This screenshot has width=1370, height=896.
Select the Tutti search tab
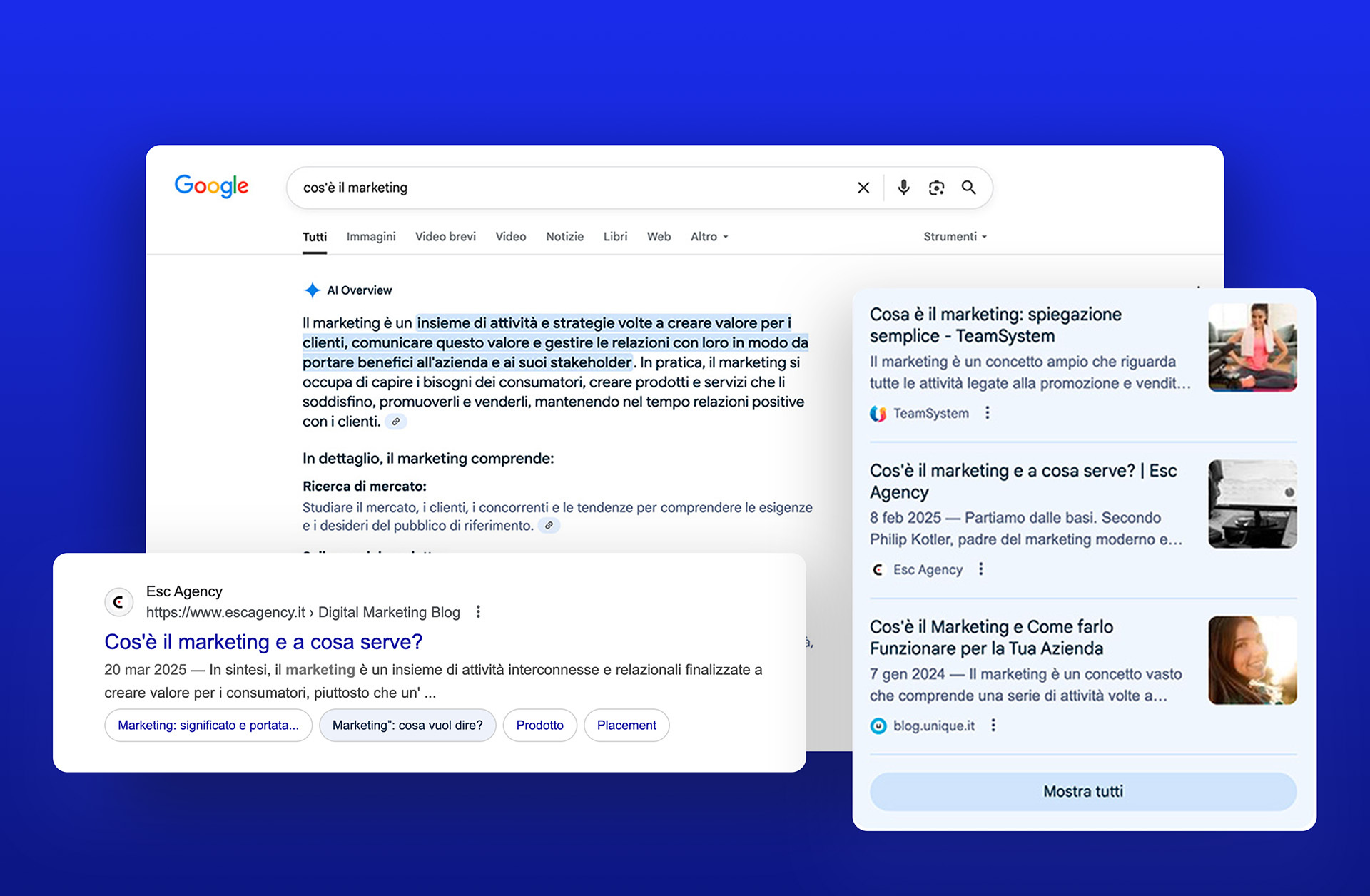pyautogui.click(x=315, y=237)
